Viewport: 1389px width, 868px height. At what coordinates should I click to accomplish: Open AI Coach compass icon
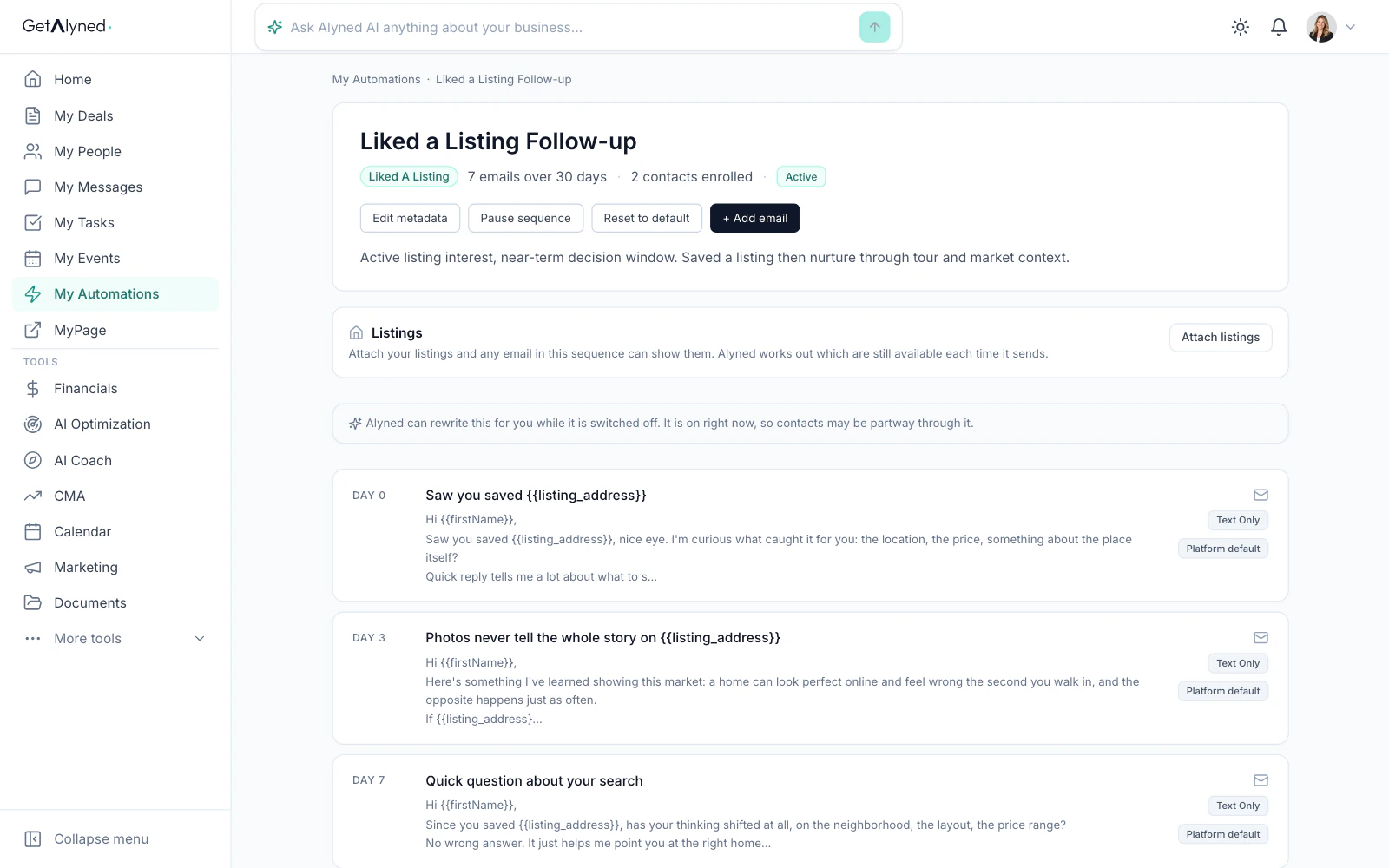click(x=33, y=460)
